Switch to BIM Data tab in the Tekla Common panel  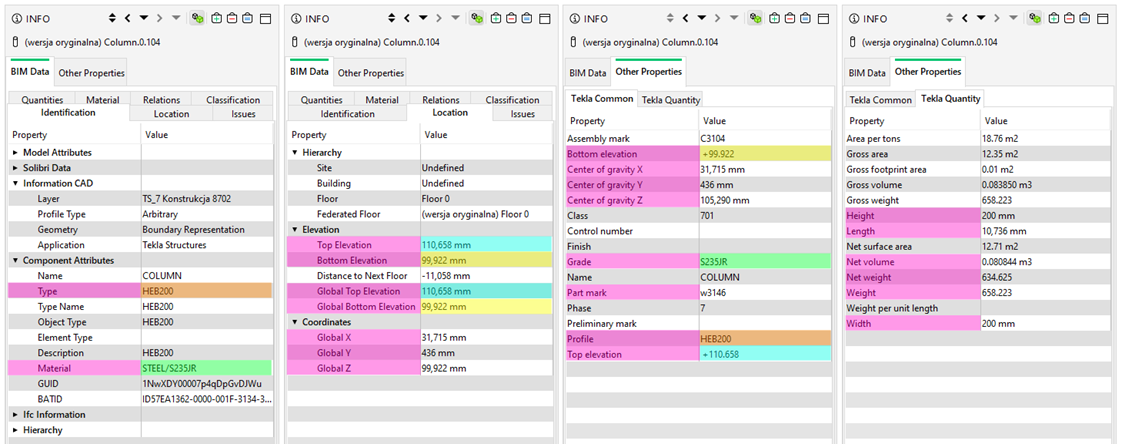pos(587,73)
